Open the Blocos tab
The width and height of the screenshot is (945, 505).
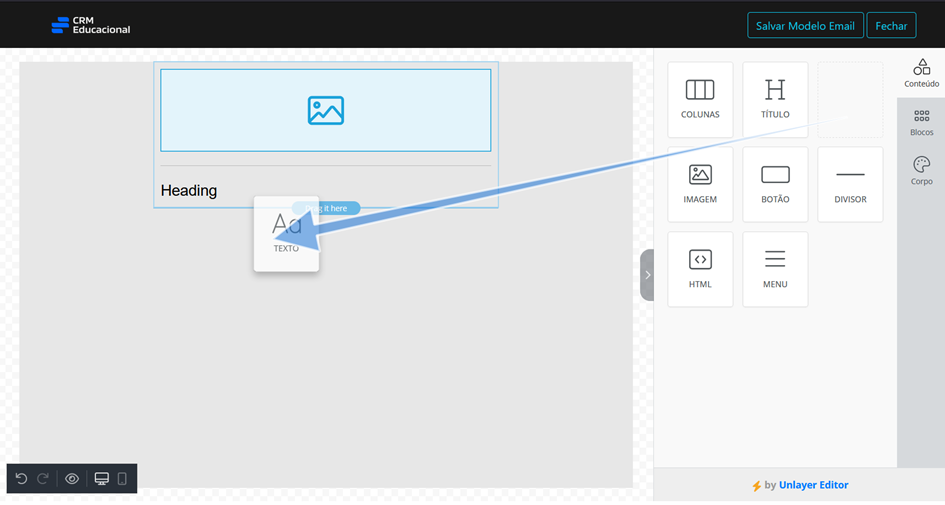coord(921,122)
